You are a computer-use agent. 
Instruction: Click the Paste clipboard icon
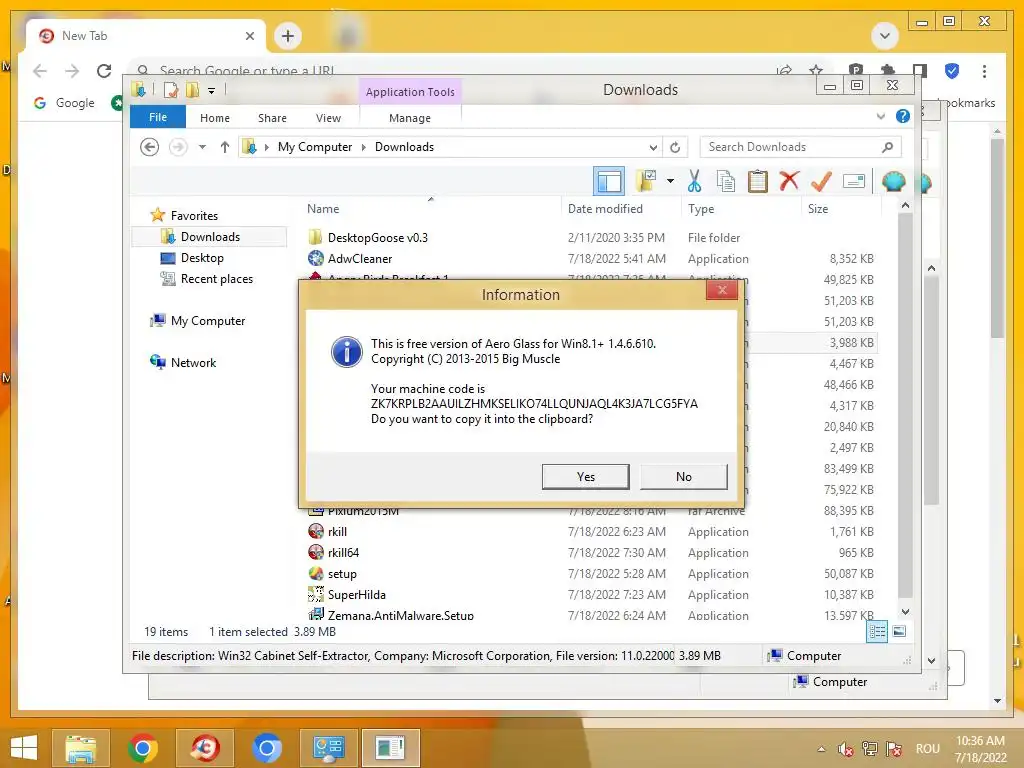coord(758,181)
